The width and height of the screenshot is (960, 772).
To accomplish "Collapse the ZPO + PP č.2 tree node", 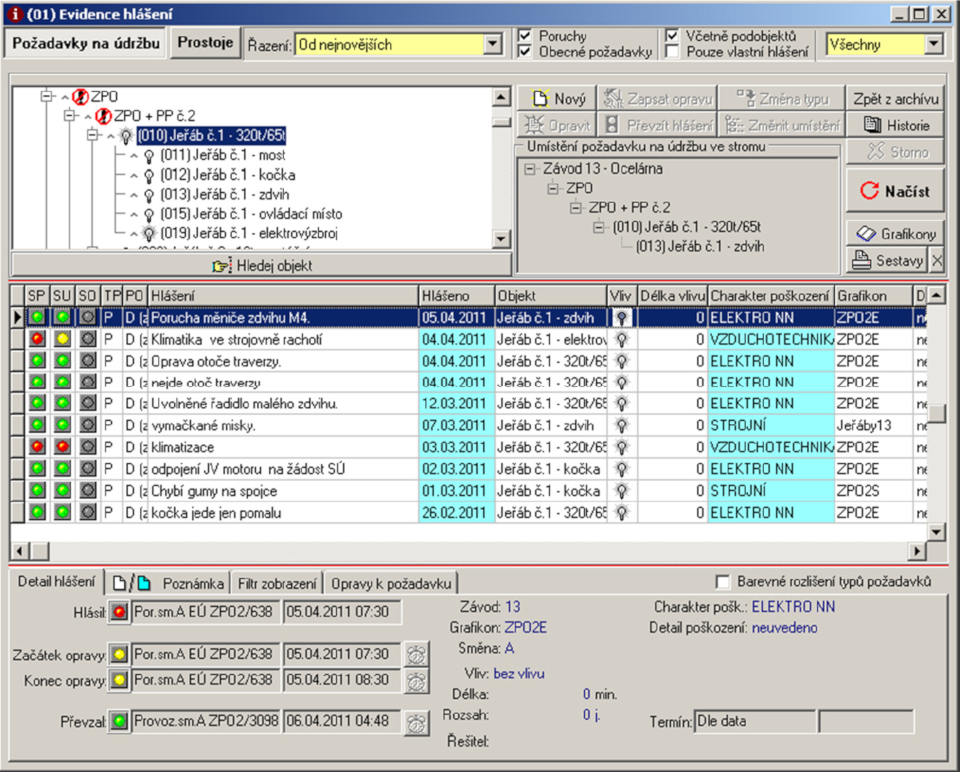I will coord(70,116).
